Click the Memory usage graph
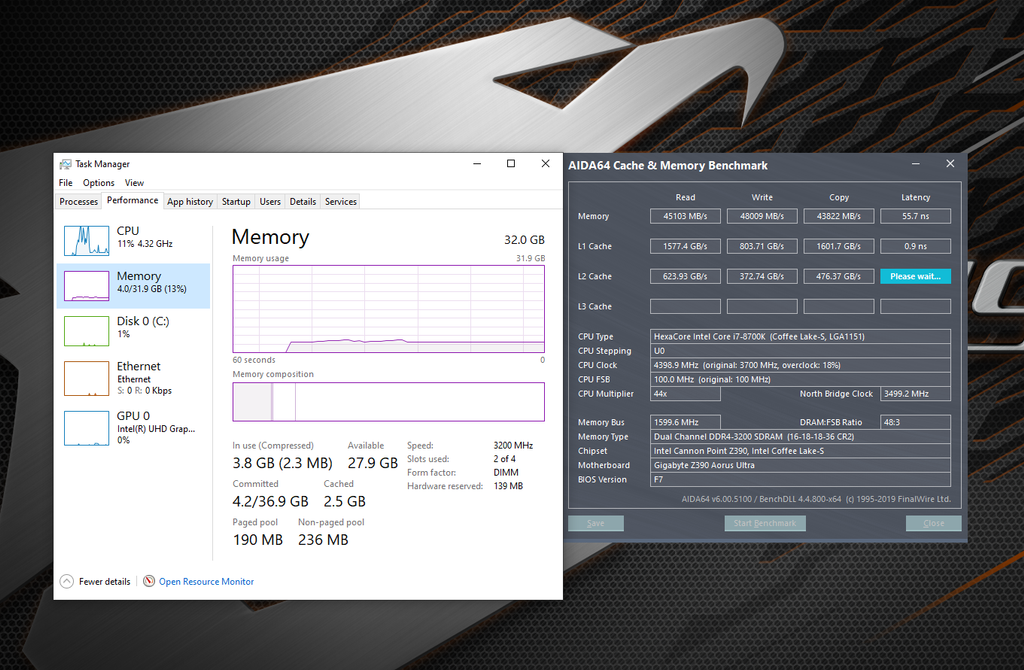Image resolution: width=1024 pixels, height=670 pixels. click(389, 309)
